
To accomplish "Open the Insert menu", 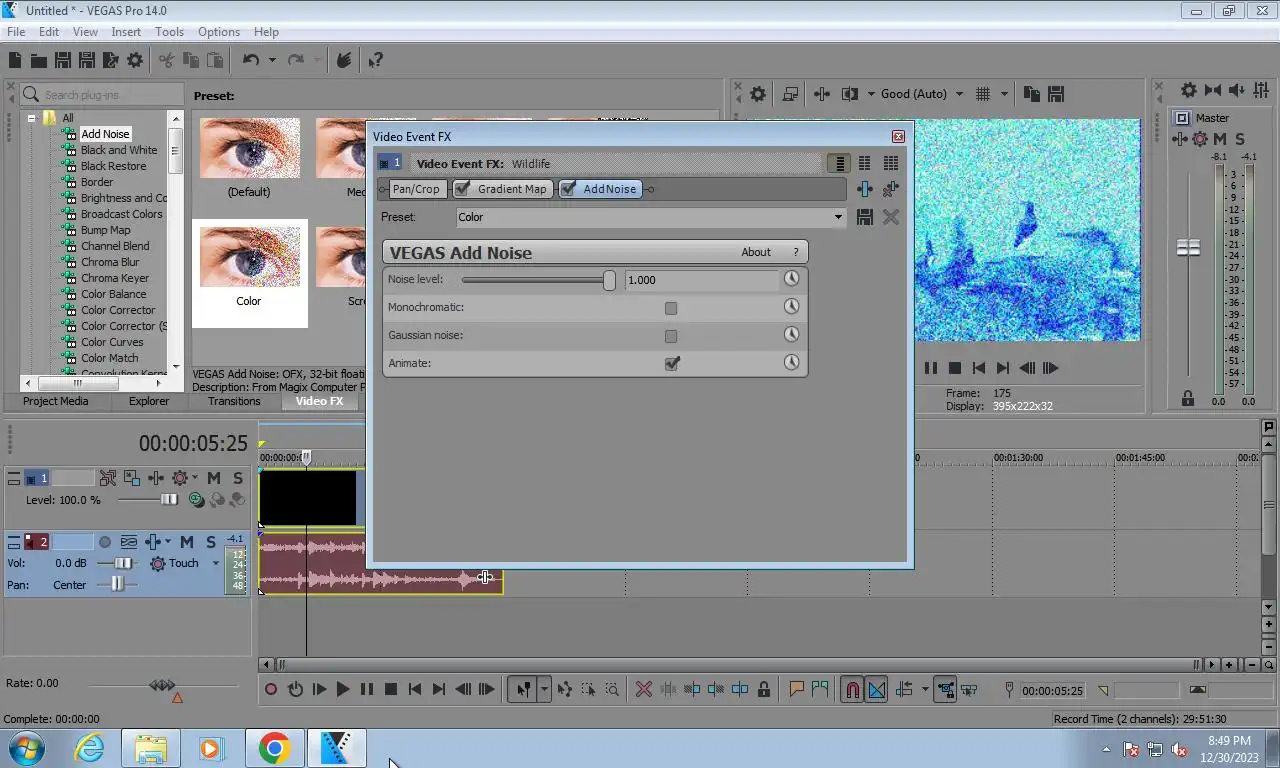I will coord(126,32).
